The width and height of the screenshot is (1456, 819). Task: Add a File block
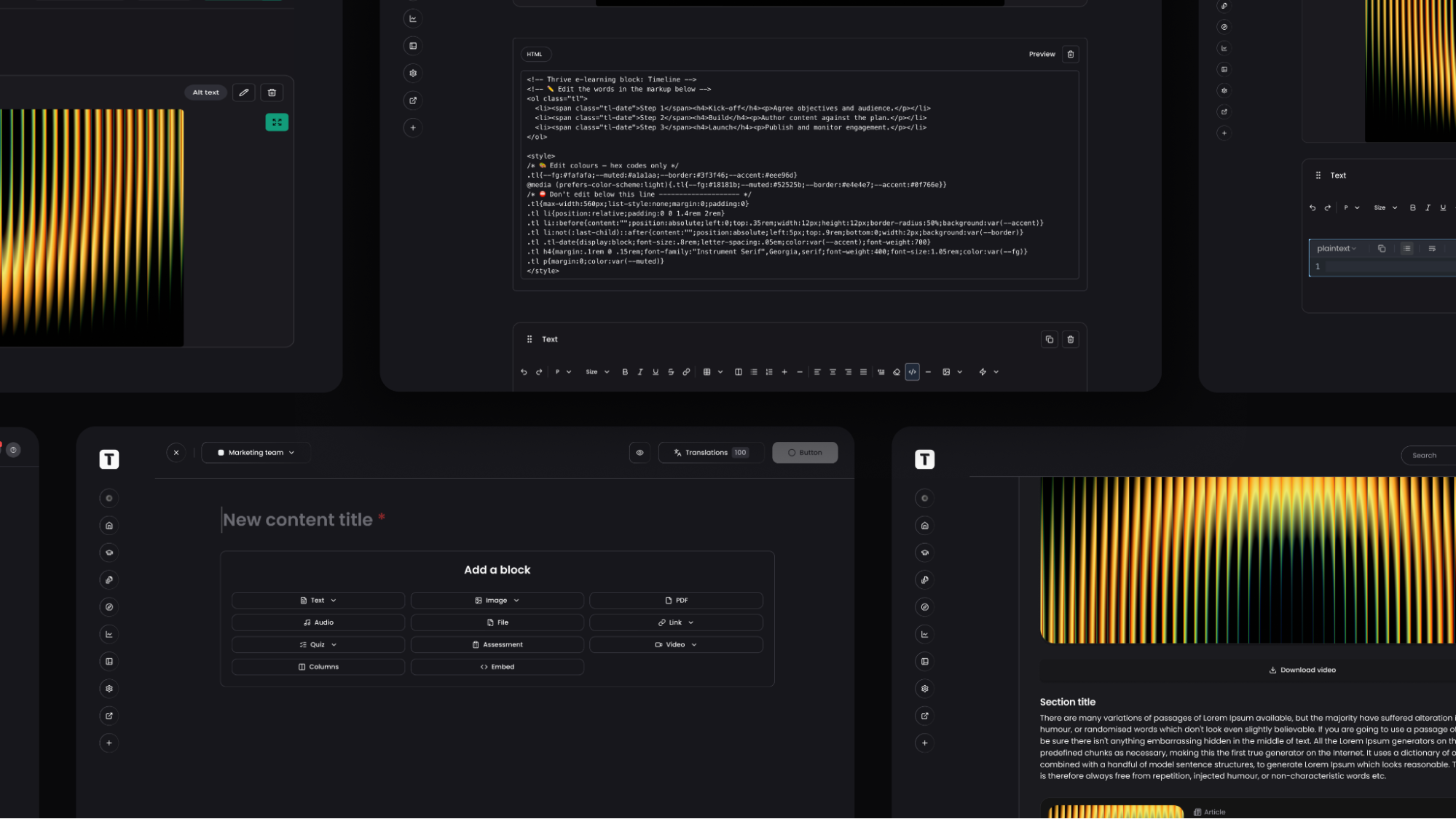497,622
